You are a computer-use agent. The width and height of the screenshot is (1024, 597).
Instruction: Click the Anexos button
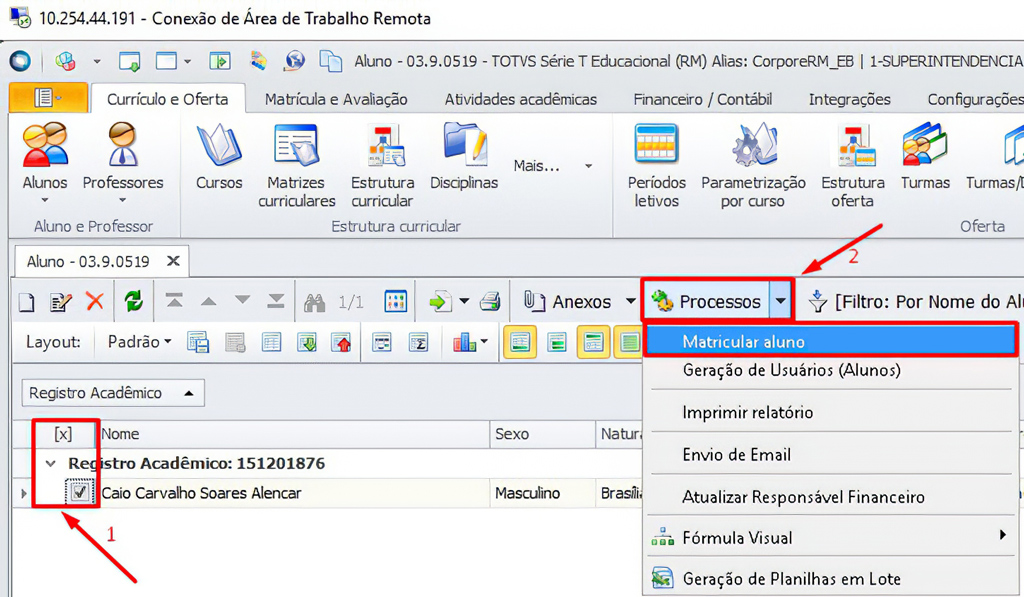570,301
